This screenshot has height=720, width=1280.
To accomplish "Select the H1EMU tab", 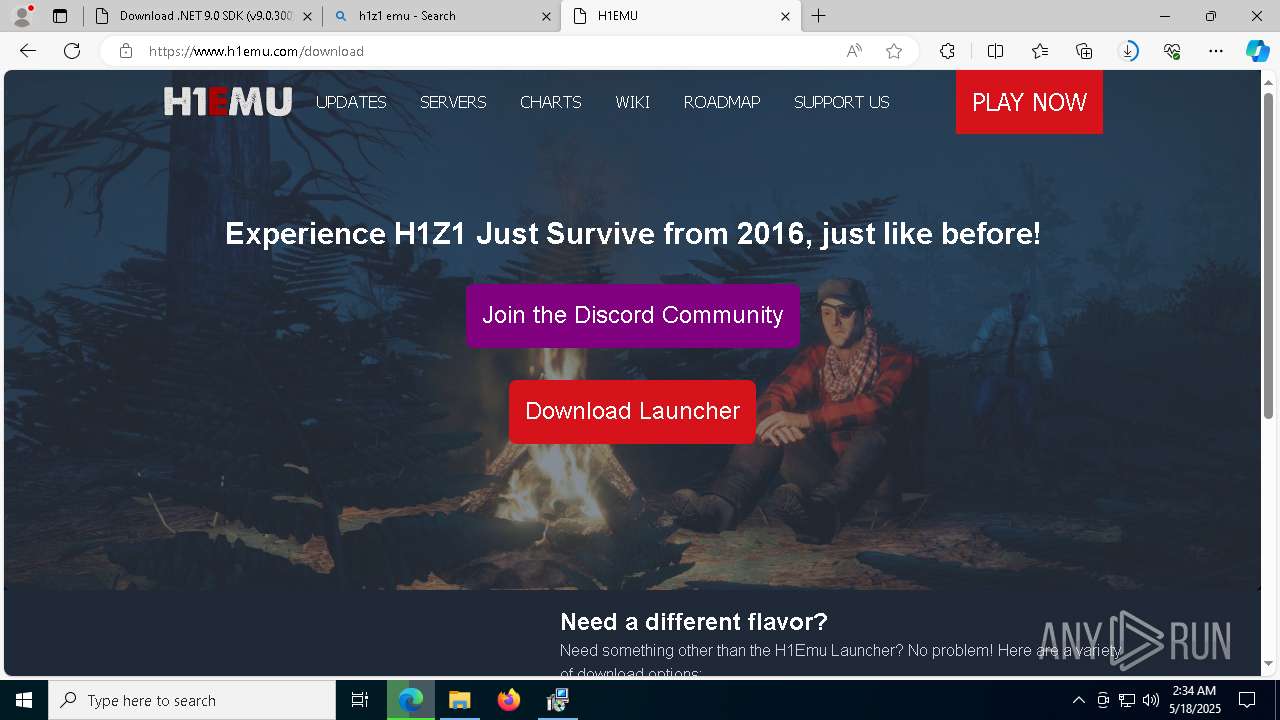I will [x=681, y=16].
